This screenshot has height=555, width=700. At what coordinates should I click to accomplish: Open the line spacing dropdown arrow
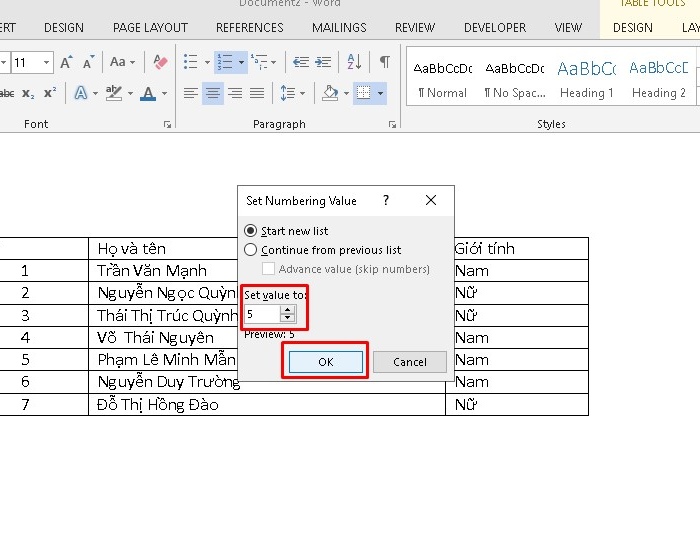tap(302, 93)
